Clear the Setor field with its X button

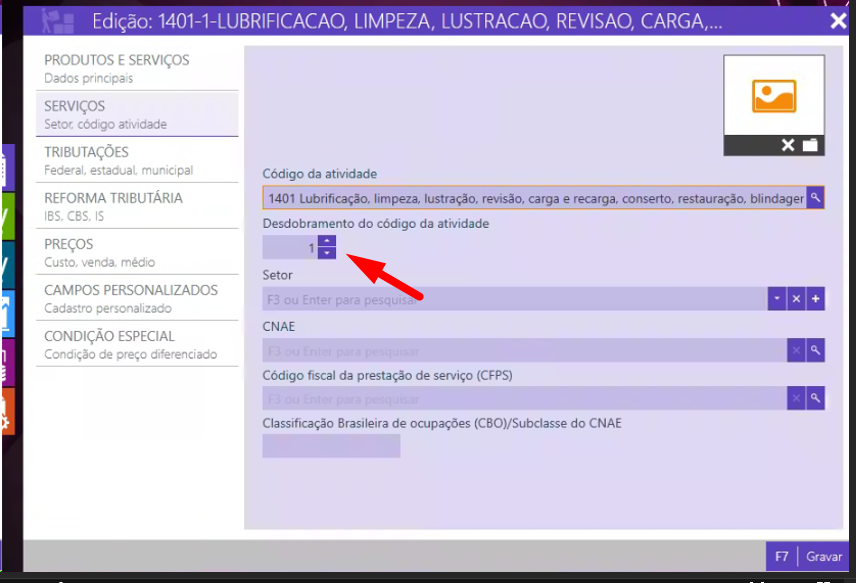click(x=796, y=299)
